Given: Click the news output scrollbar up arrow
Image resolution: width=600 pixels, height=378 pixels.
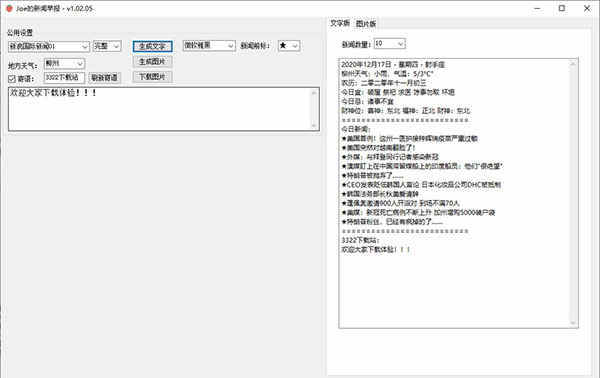Looking at the screenshot, I should (573, 64).
